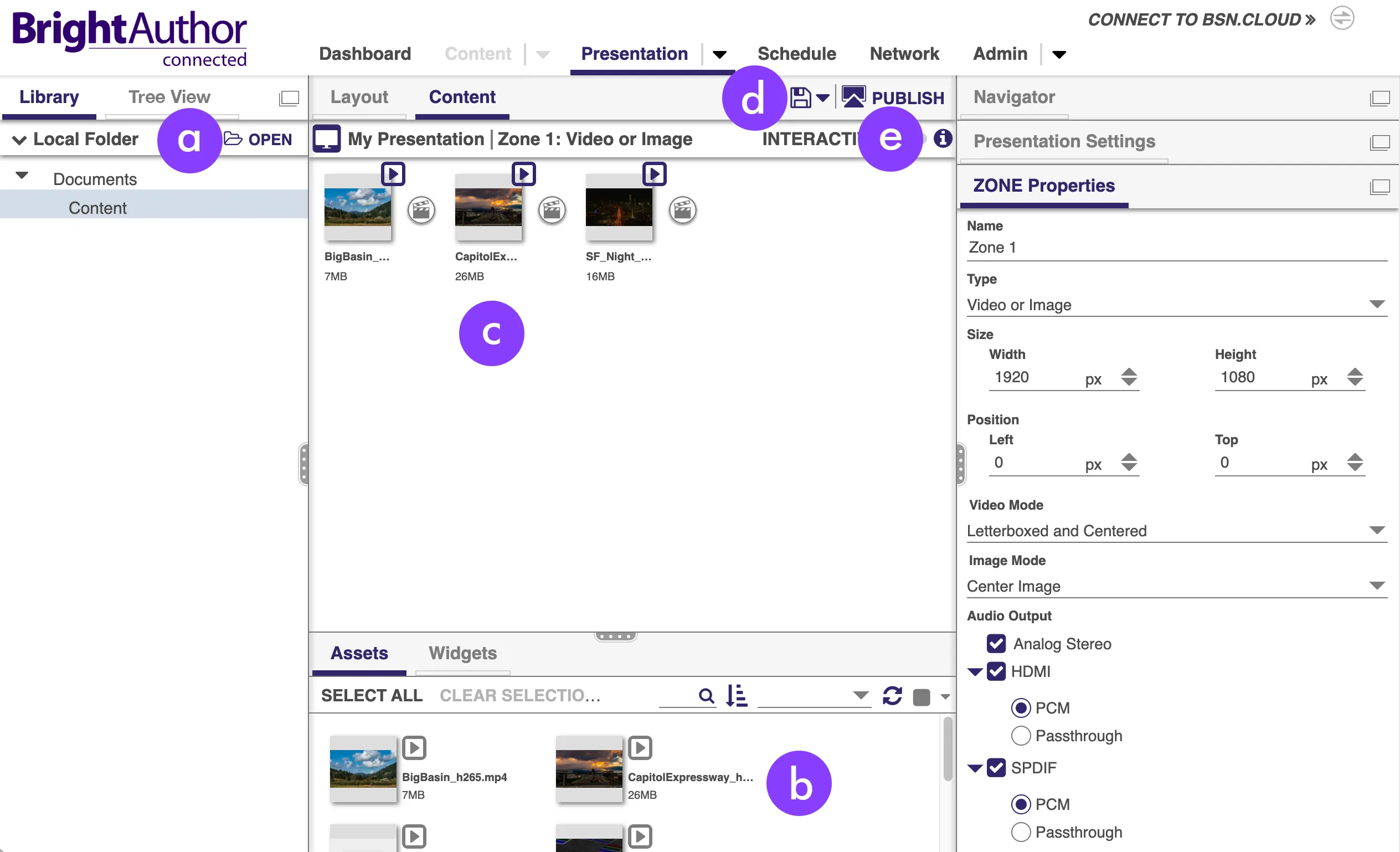Click the PUBLISH button

[x=893, y=97]
